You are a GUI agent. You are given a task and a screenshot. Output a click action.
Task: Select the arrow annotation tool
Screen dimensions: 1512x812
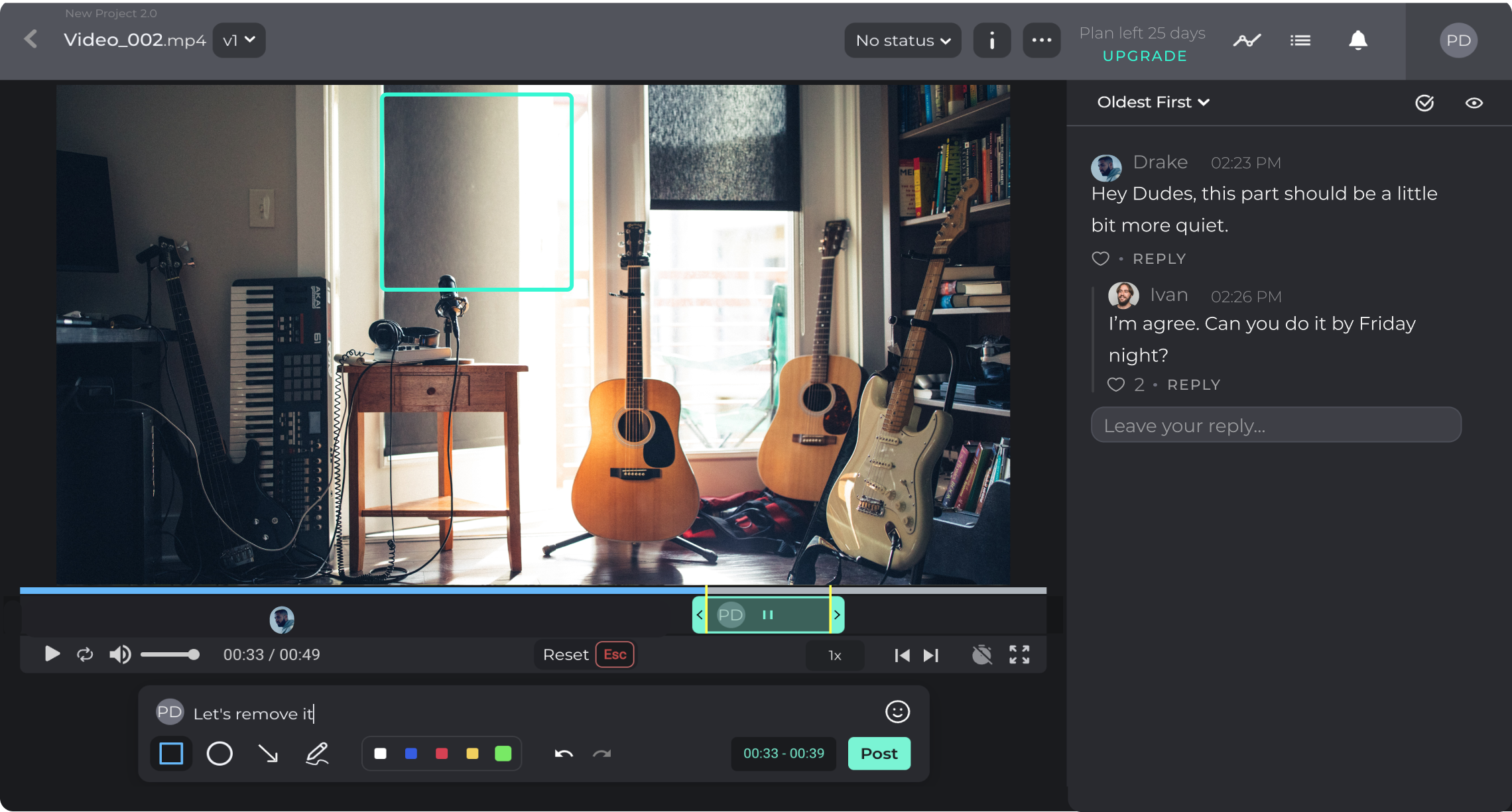point(268,754)
